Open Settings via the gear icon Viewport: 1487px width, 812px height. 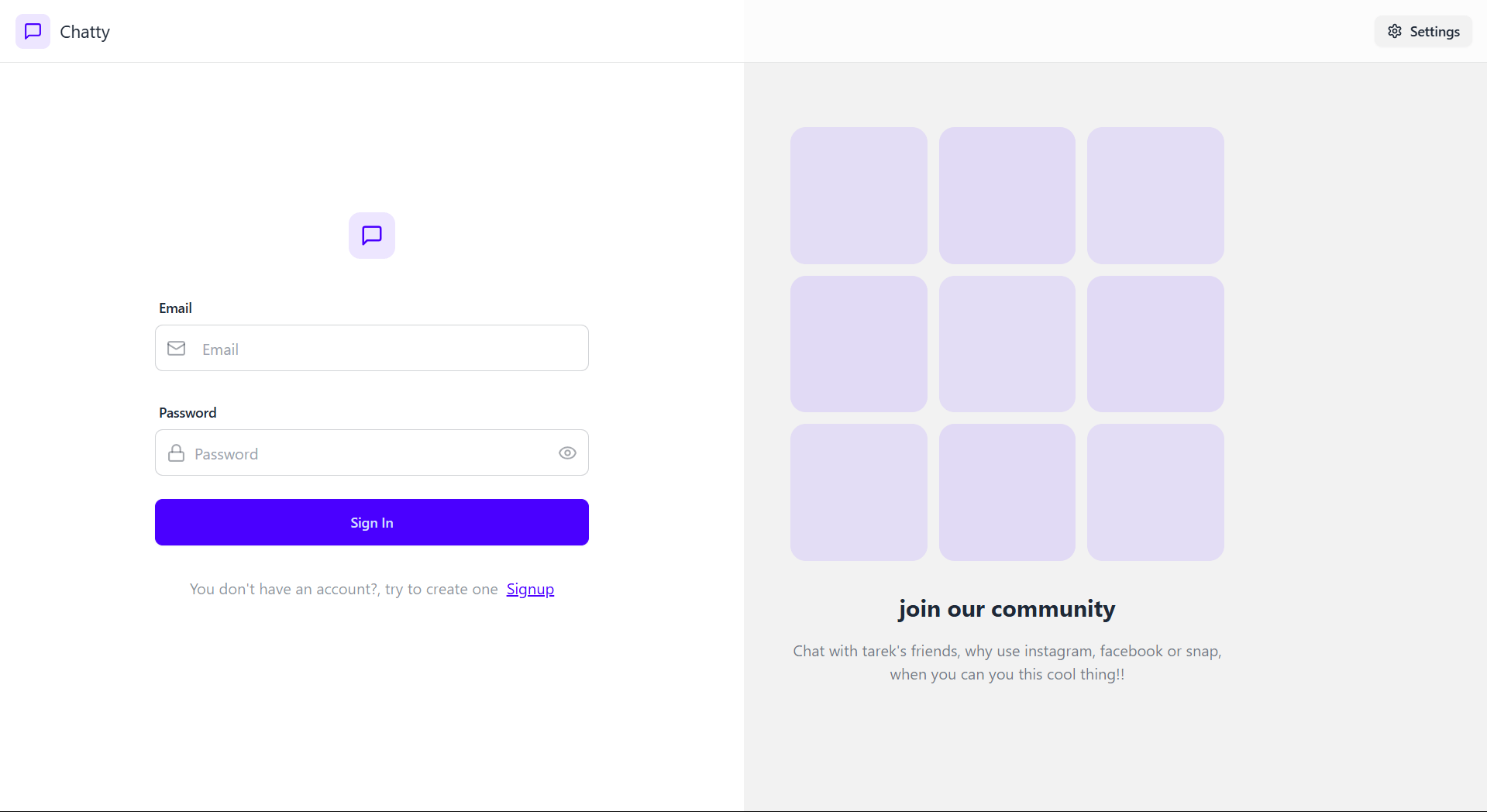(x=1395, y=31)
